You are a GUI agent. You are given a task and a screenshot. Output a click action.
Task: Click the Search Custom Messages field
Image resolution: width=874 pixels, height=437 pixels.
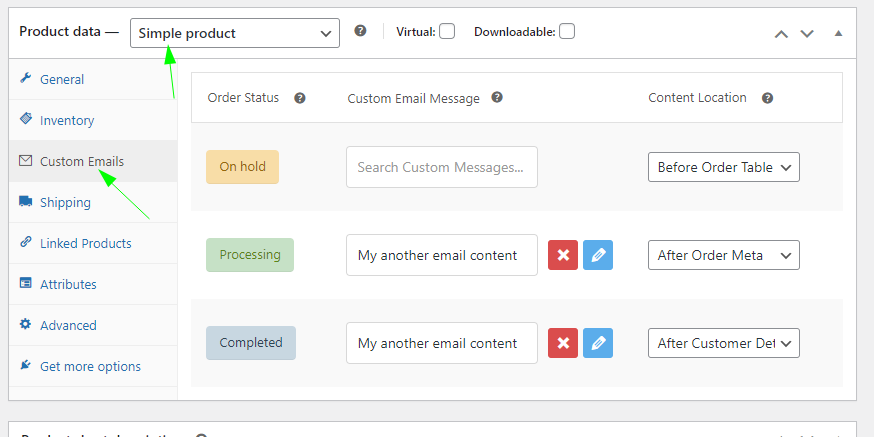[441, 167]
